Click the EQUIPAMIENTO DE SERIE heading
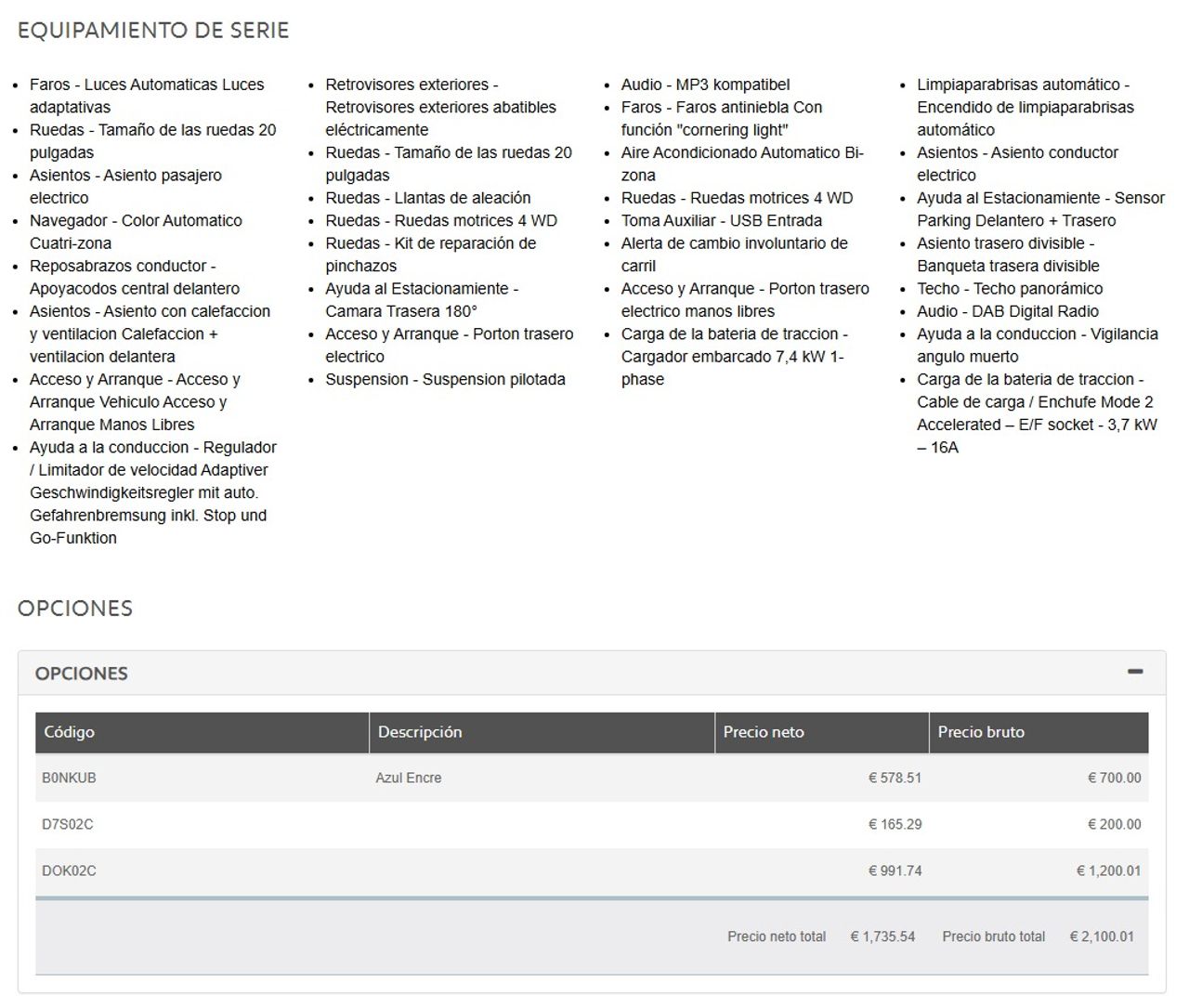Viewport: 1189px width, 1008px height. (153, 31)
